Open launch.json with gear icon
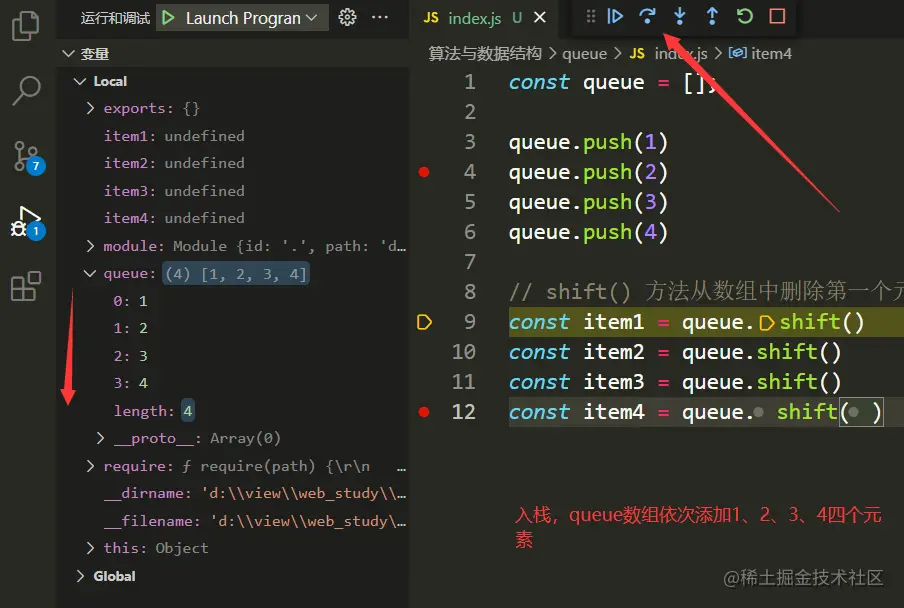The height and width of the screenshot is (608, 904). pyautogui.click(x=347, y=17)
